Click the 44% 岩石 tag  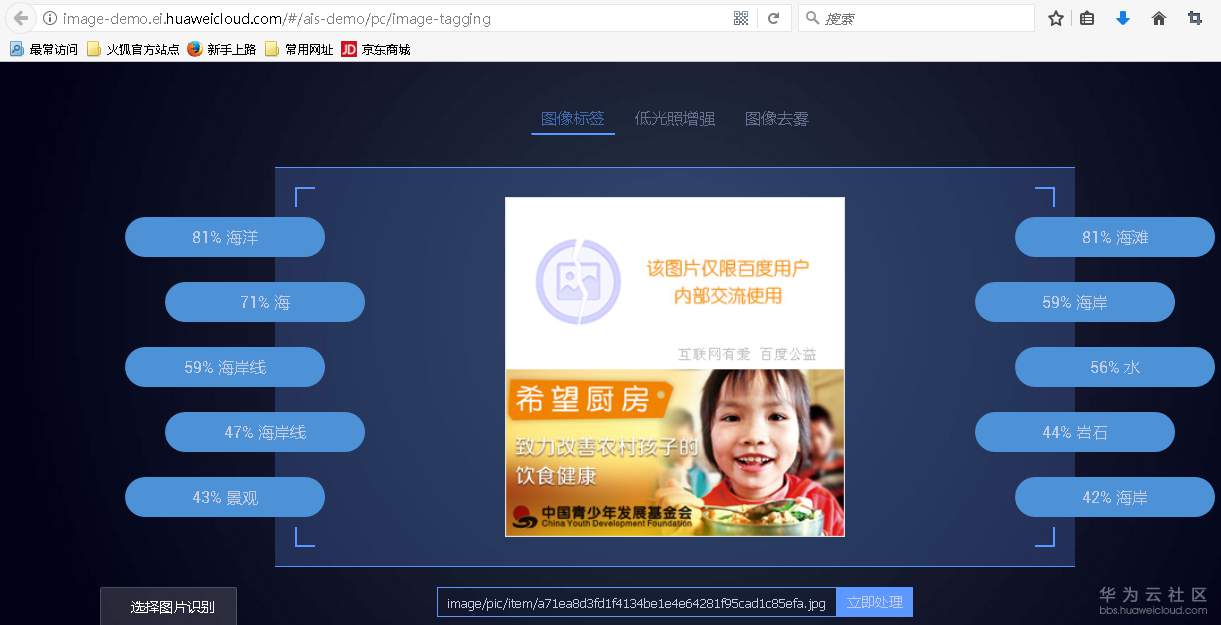[1075, 432]
